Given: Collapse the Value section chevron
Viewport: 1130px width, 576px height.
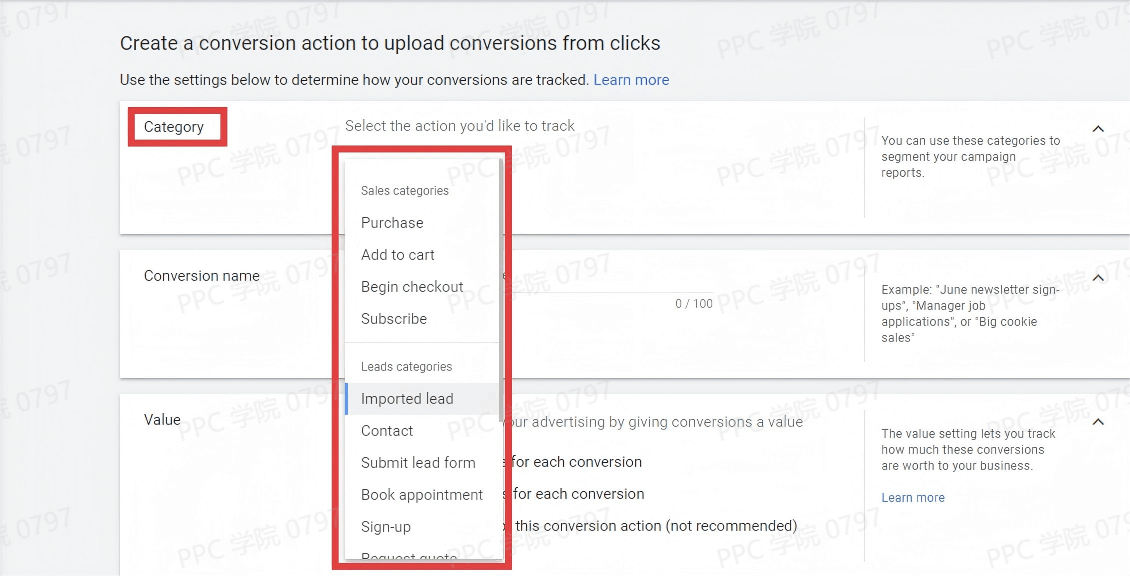Looking at the screenshot, I should pos(1098,422).
